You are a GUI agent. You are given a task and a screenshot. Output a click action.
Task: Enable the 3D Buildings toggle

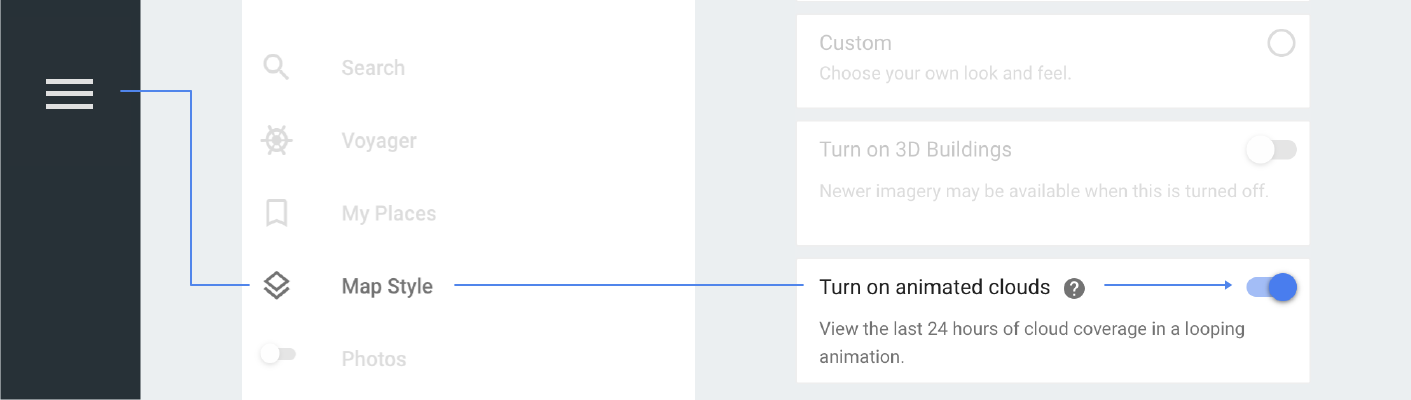point(1270,150)
